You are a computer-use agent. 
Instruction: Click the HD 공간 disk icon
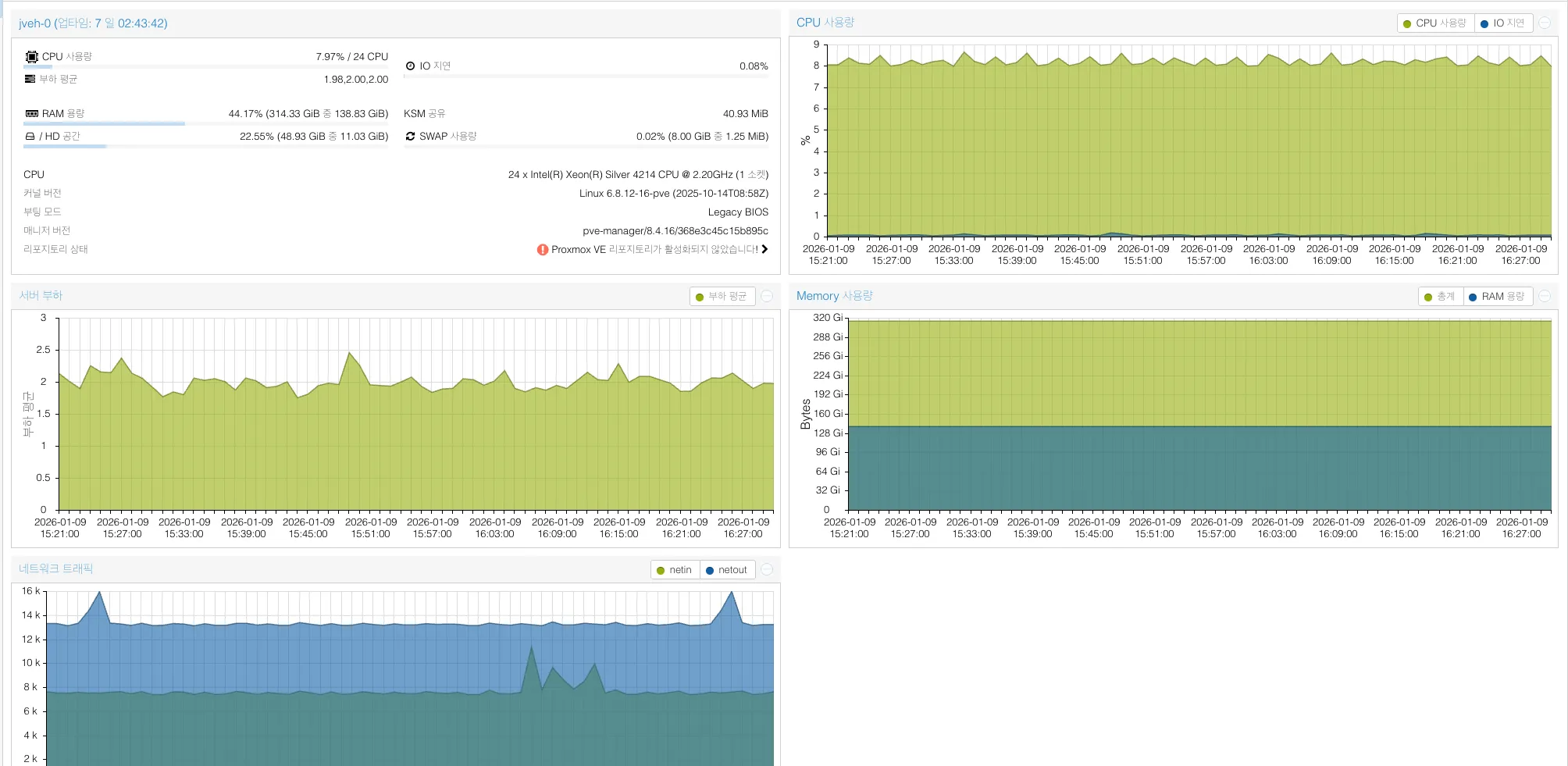tap(30, 137)
